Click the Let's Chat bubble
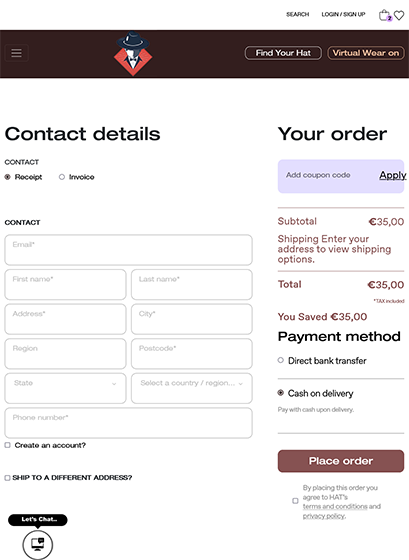This screenshot has height=560, width=409. [x=38, y=519]
